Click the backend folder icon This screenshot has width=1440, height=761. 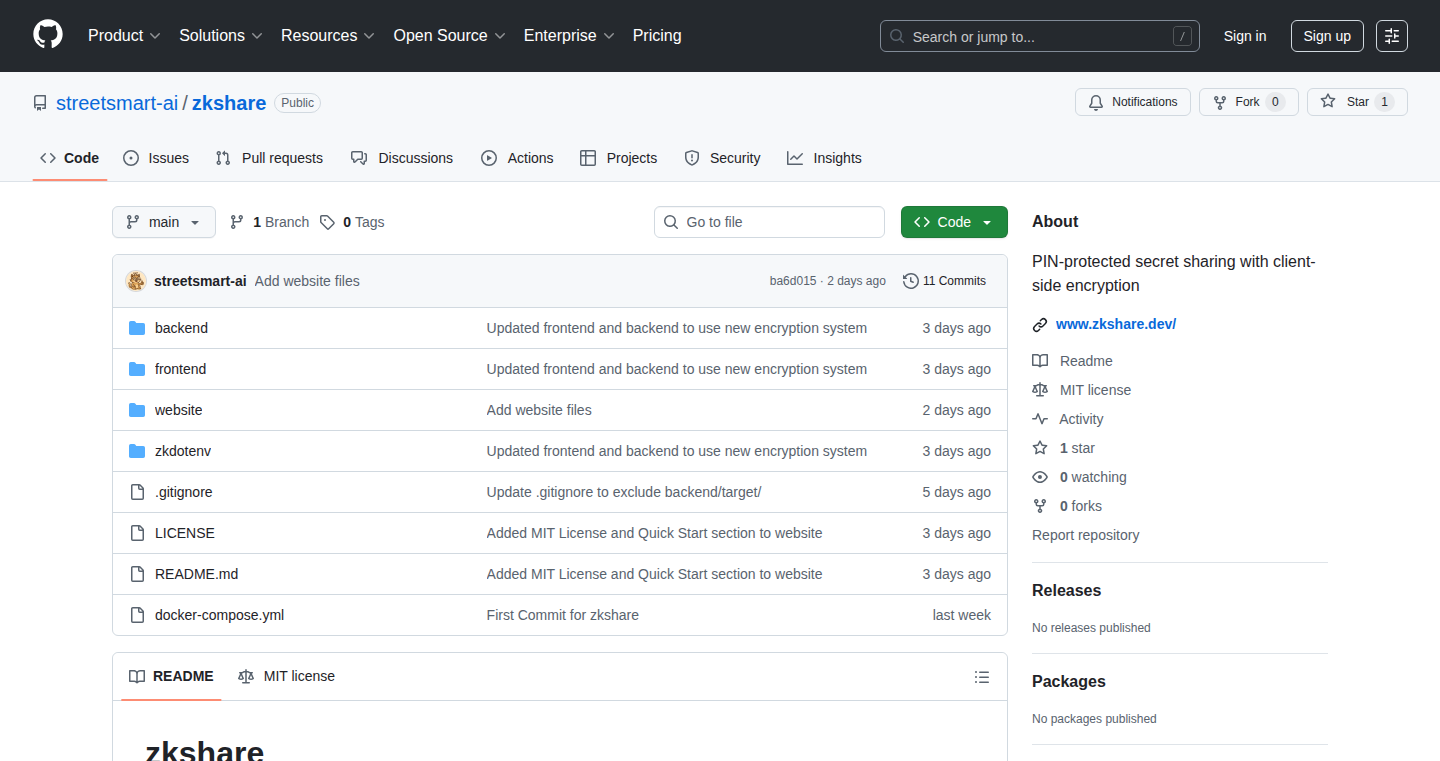(x=137, y=328)
